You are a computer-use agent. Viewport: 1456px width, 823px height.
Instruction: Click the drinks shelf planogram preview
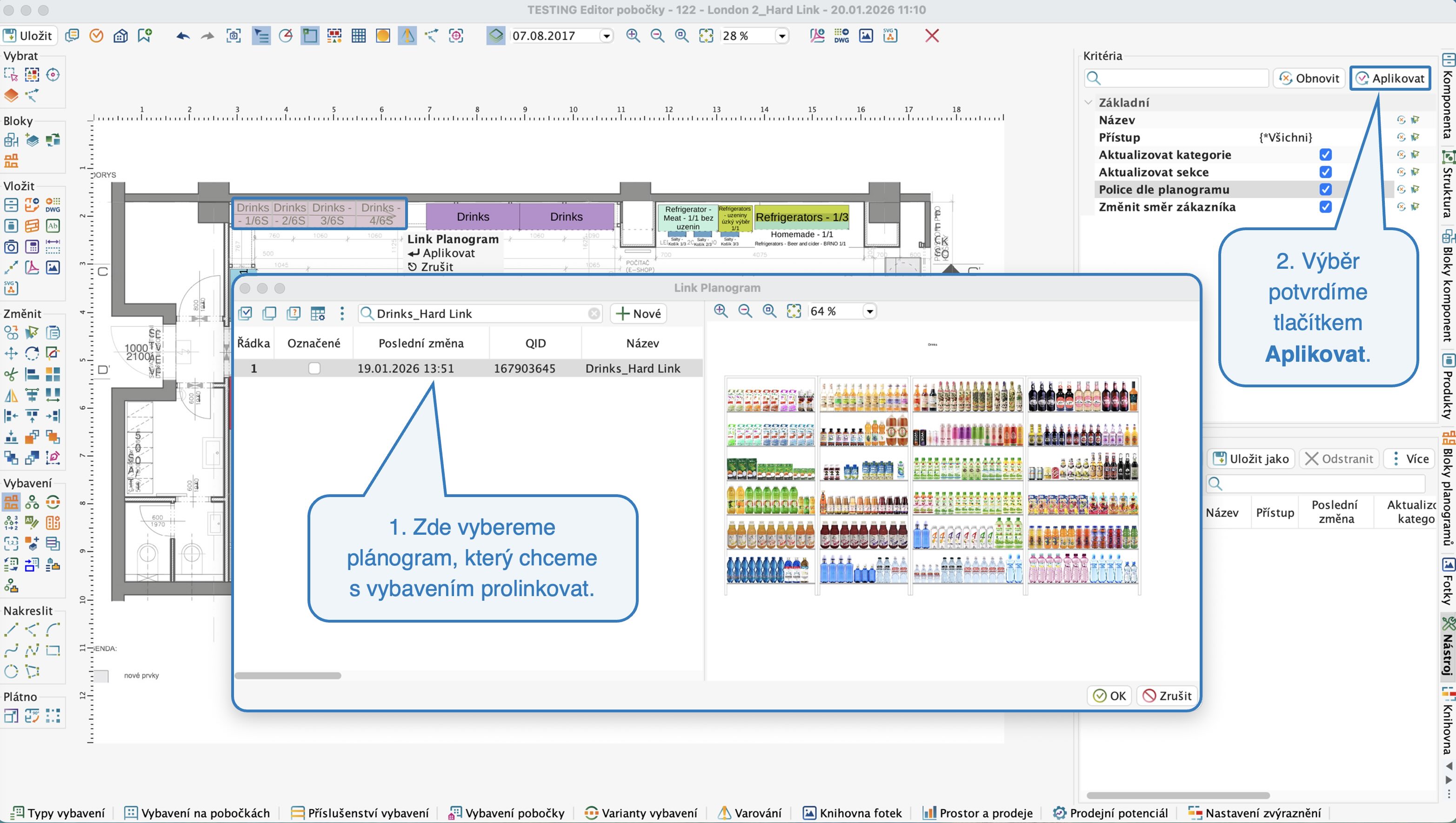coord(932,486)
